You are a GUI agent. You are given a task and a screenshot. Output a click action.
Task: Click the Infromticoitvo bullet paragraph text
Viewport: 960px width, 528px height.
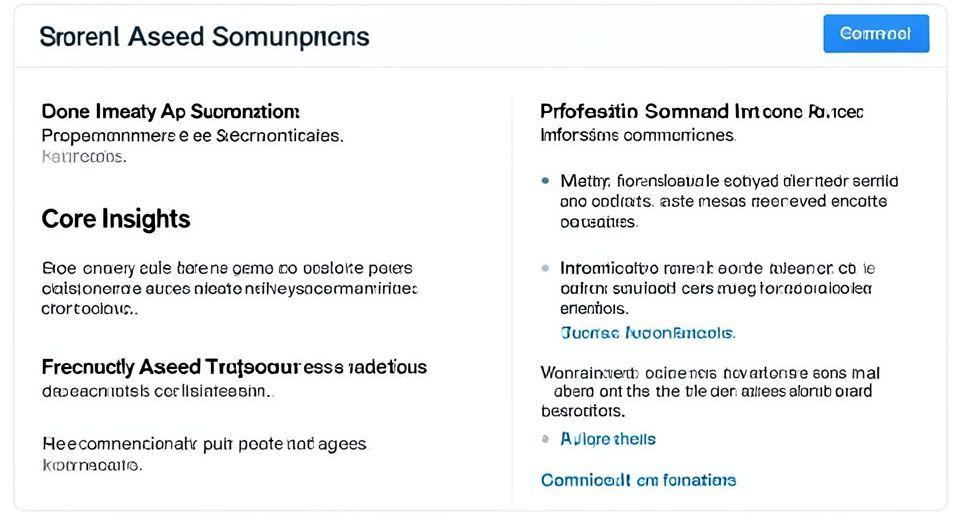click(x=716, y=288)
